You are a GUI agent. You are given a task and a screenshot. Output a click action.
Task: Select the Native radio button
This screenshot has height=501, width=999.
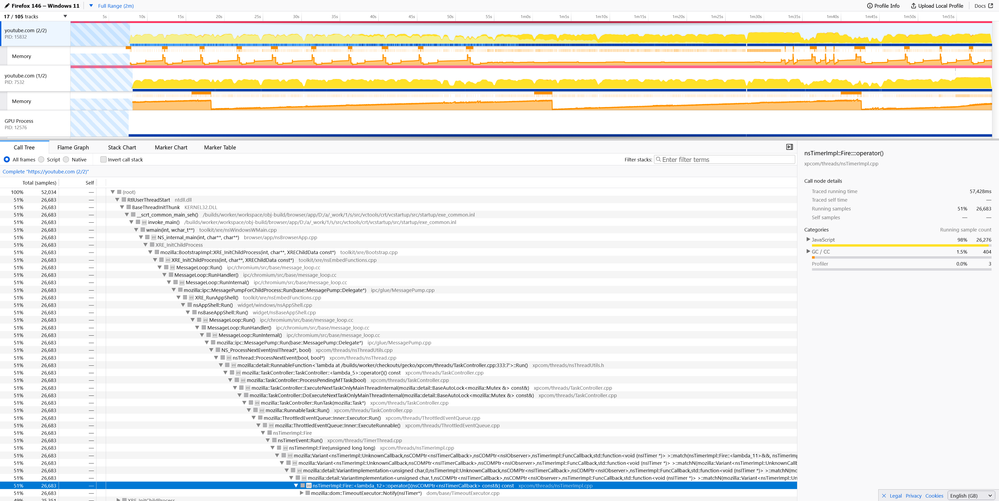68,159
